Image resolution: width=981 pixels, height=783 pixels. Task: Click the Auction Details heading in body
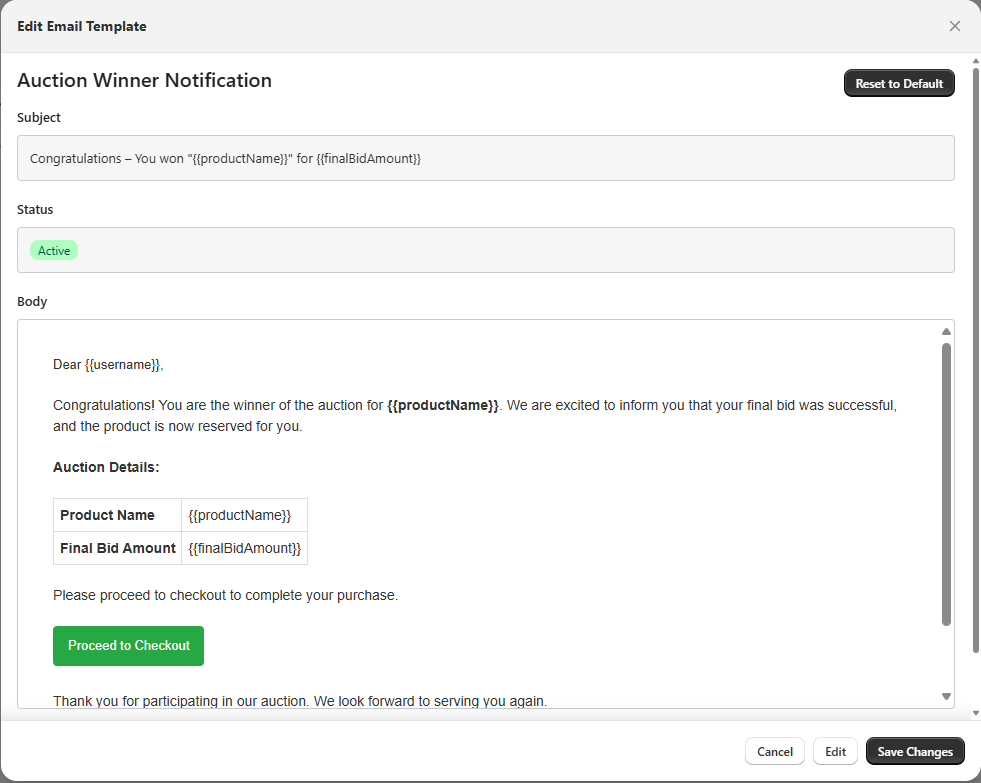coord(106,467)
